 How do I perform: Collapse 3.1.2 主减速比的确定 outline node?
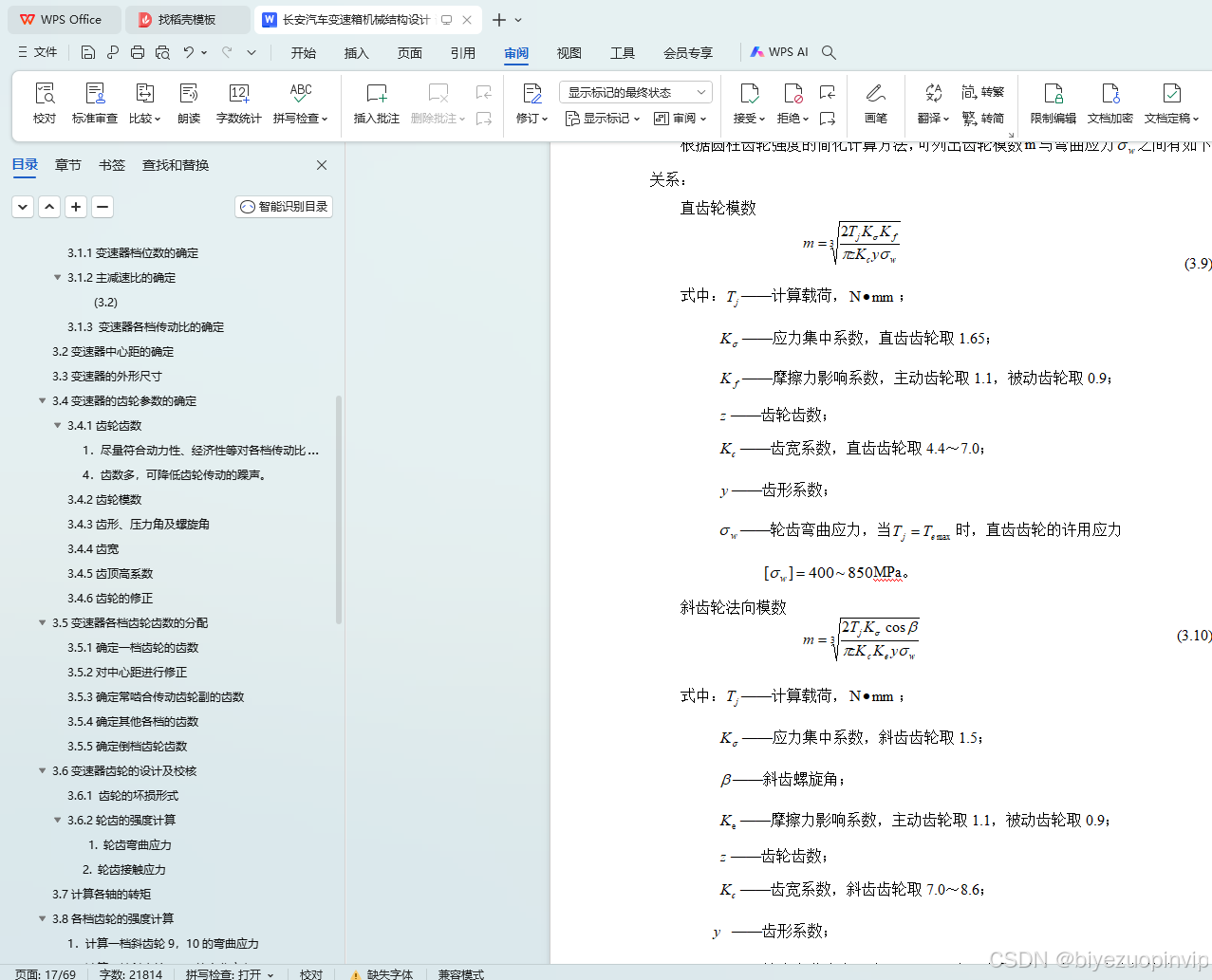pos(58,278)
